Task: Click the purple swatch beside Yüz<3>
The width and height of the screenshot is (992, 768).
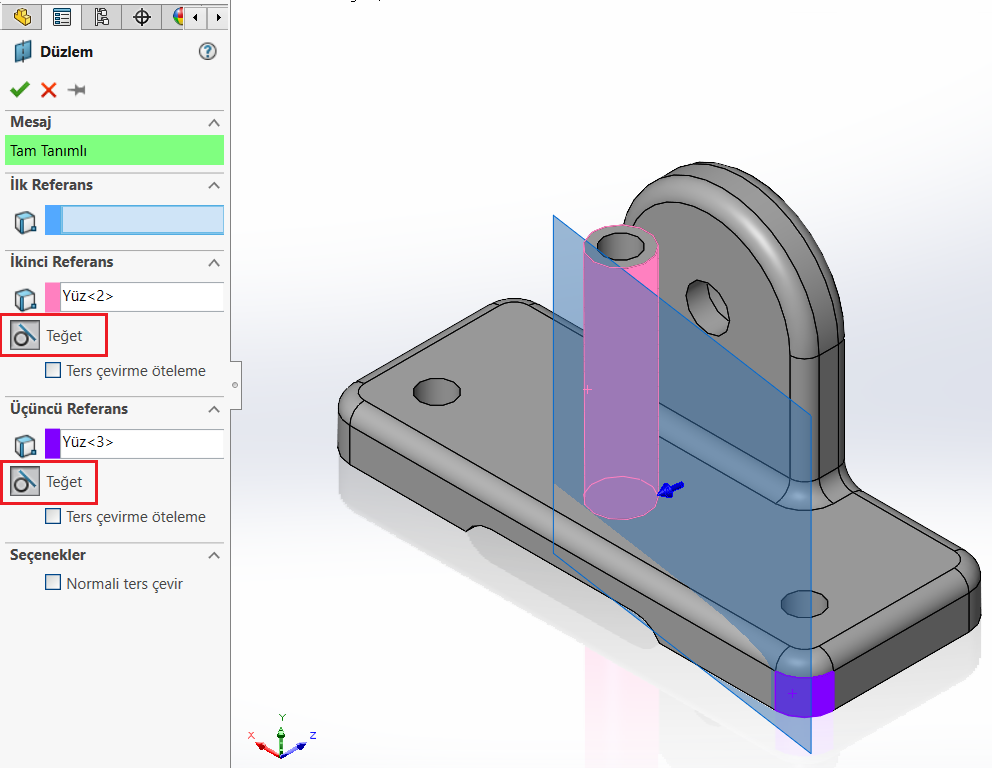Action: tap(53, 442)
